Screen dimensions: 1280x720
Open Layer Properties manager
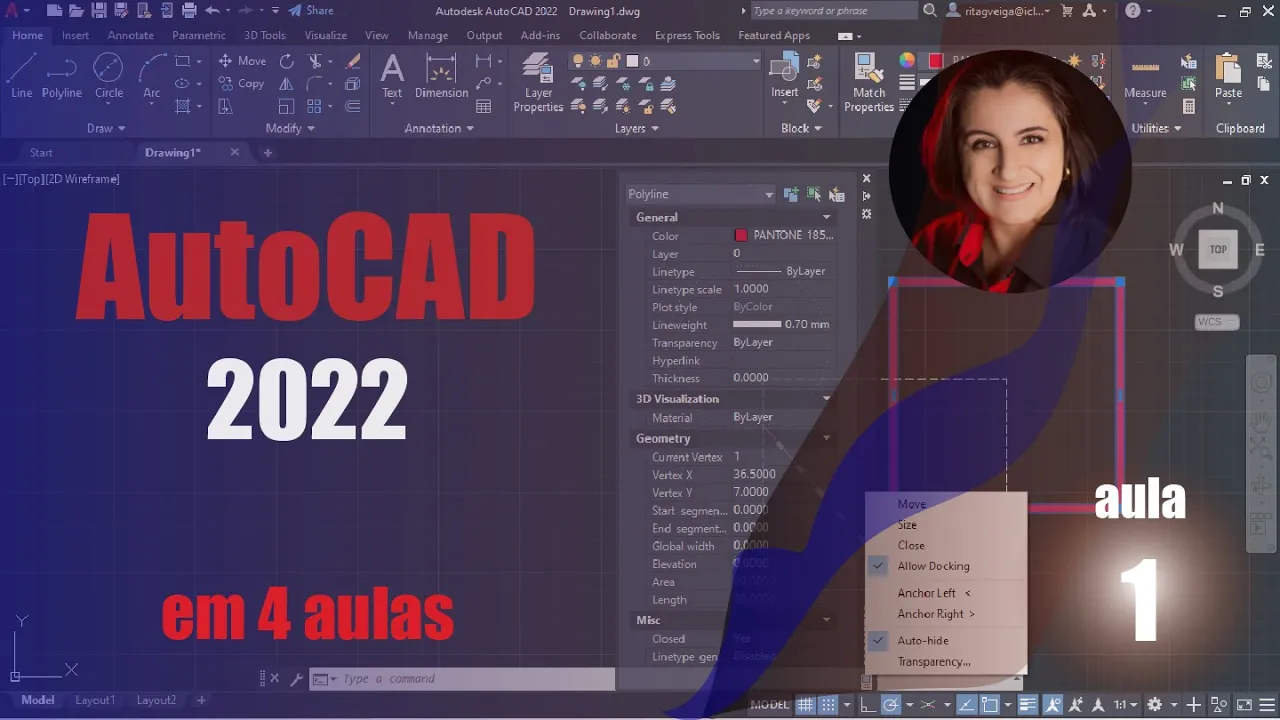coord(538,82)
